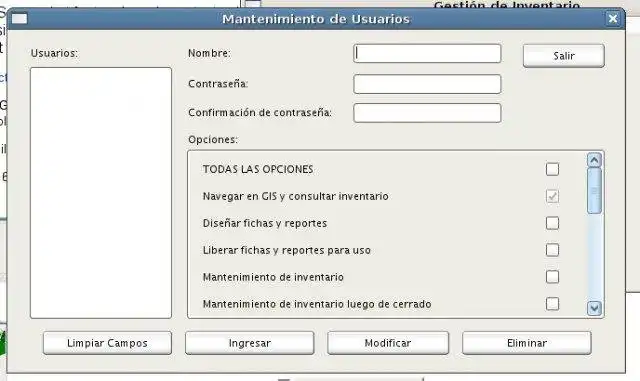Enable Diseñar fichas y reportes checkbox
This screenshot has height=381, width=640.
point(552,223)
